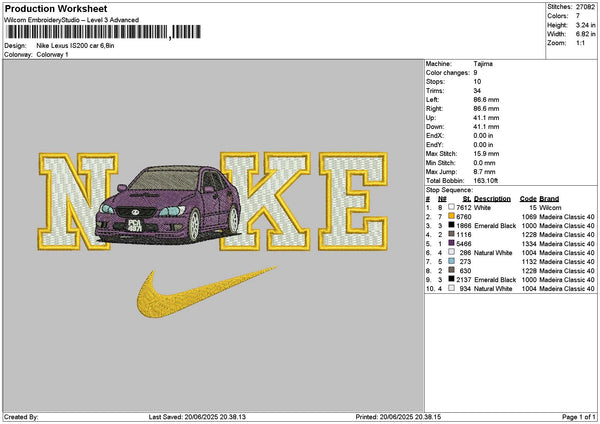600x424 pixels.
Task: Select the 'Wilcom' brand cell in row 1
Action: (550, 207)
